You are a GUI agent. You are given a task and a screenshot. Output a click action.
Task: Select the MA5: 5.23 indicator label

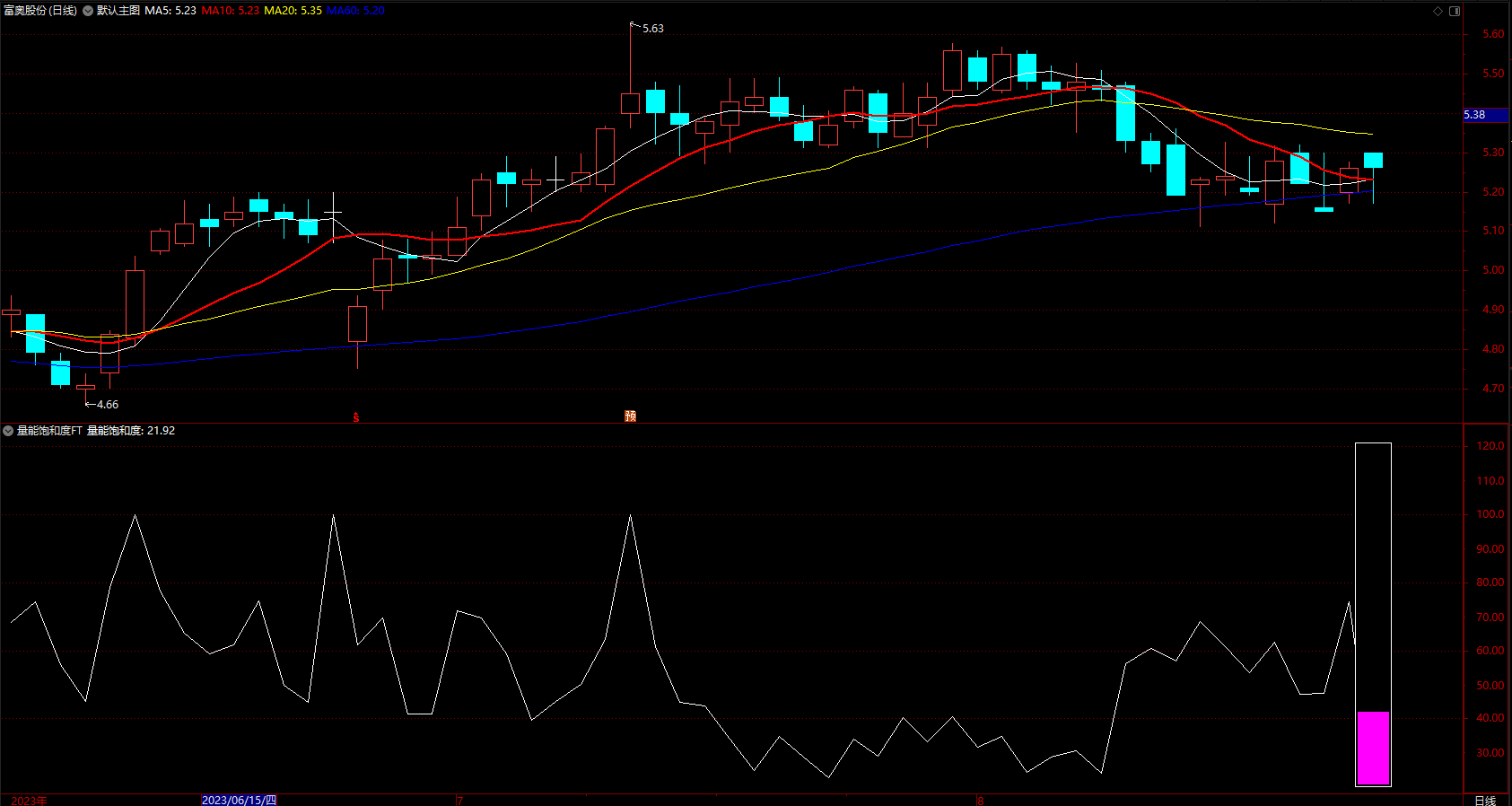tap(170, 11)
